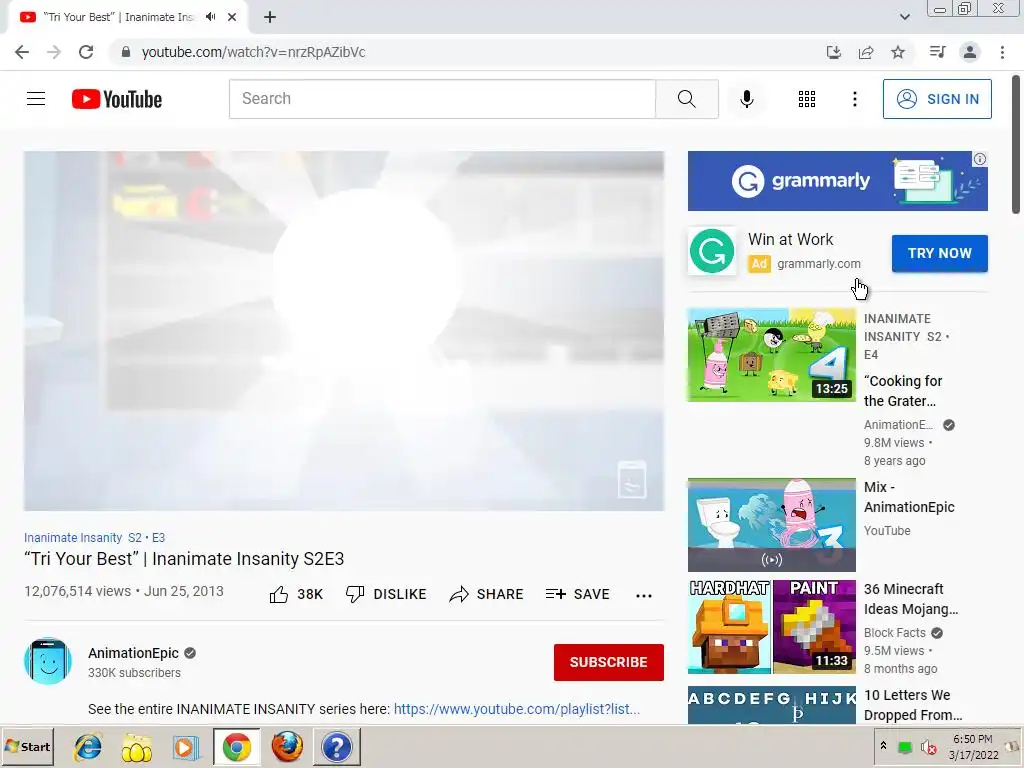
Task: Open Mix - AnimationEpic thumbnail
Action: (771, 524)
